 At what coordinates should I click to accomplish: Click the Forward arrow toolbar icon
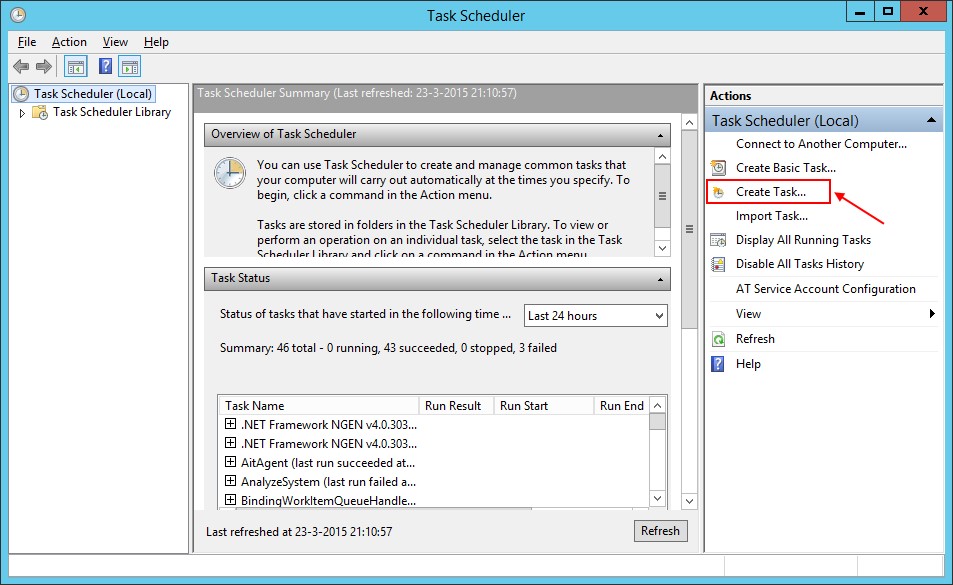click(44, 67)
